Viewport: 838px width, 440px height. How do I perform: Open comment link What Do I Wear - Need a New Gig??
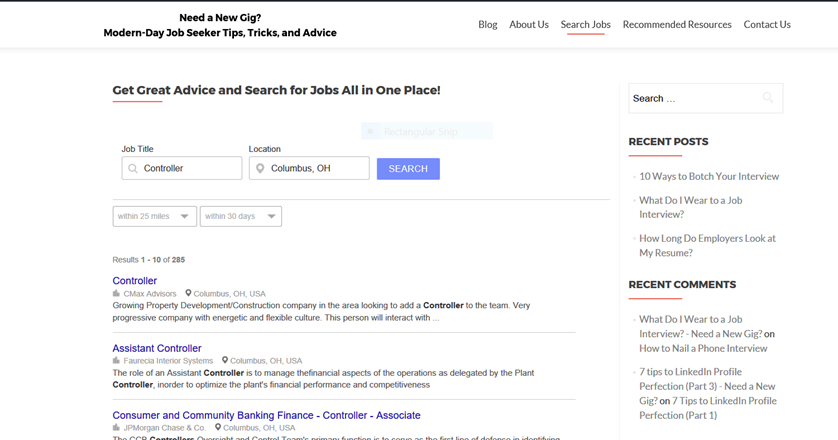click(x=700, y=326)
